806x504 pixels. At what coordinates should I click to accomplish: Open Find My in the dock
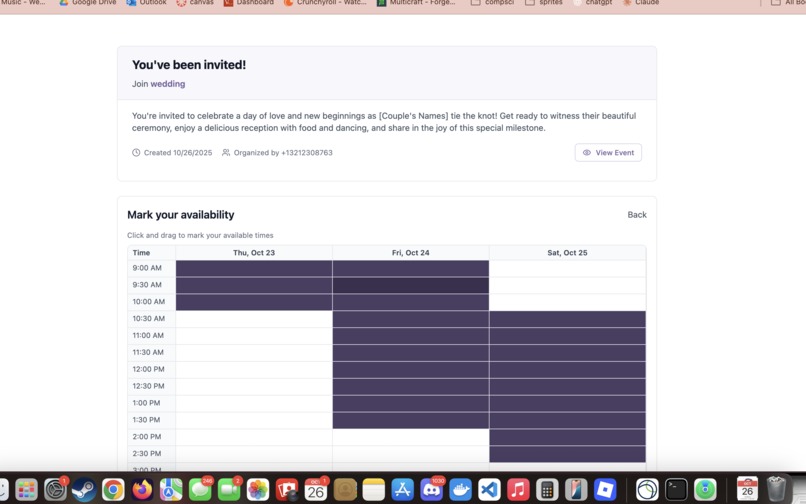click(705, 489)
